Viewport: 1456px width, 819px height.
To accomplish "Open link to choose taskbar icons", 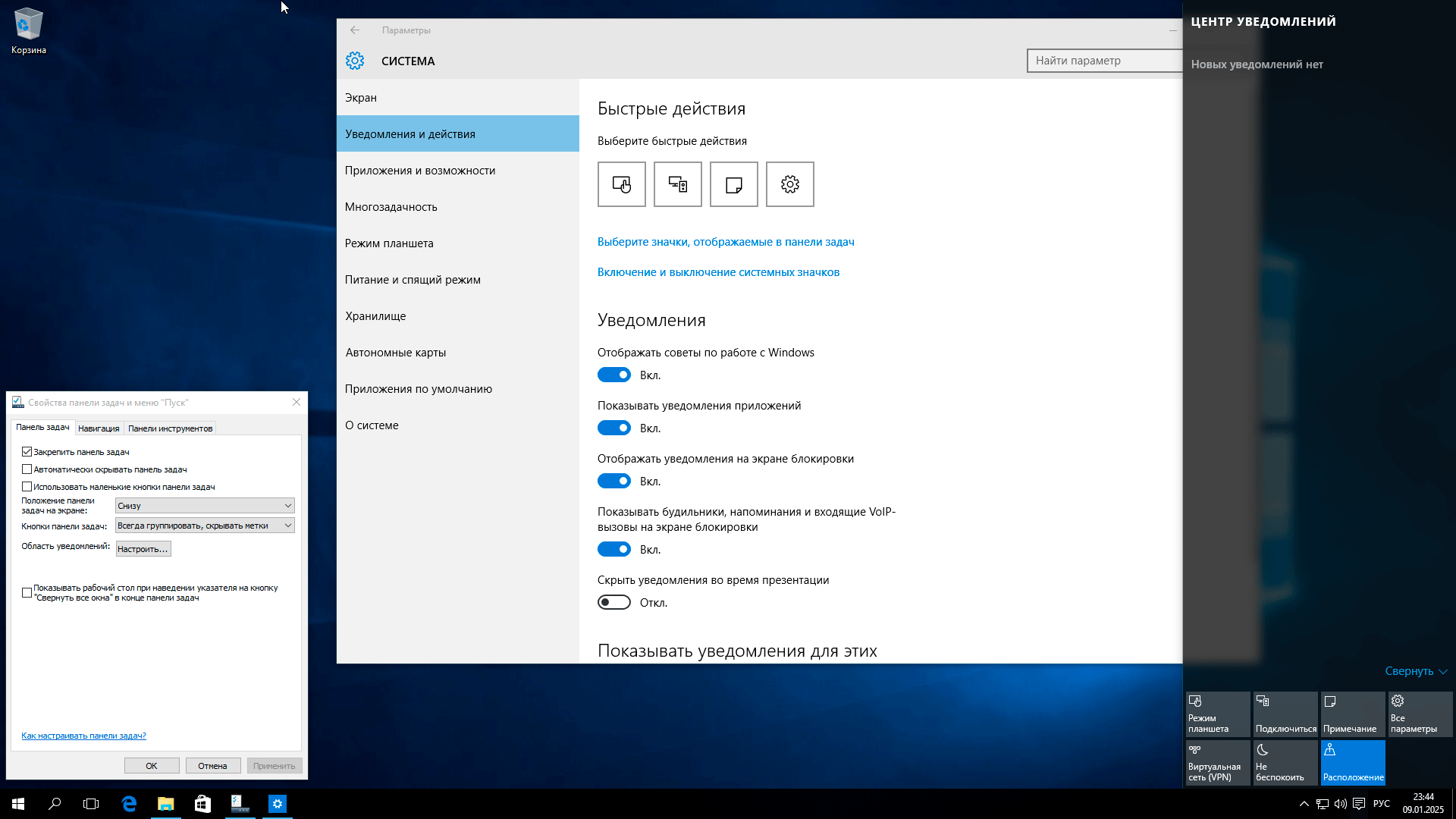I will tap(725, 242).
